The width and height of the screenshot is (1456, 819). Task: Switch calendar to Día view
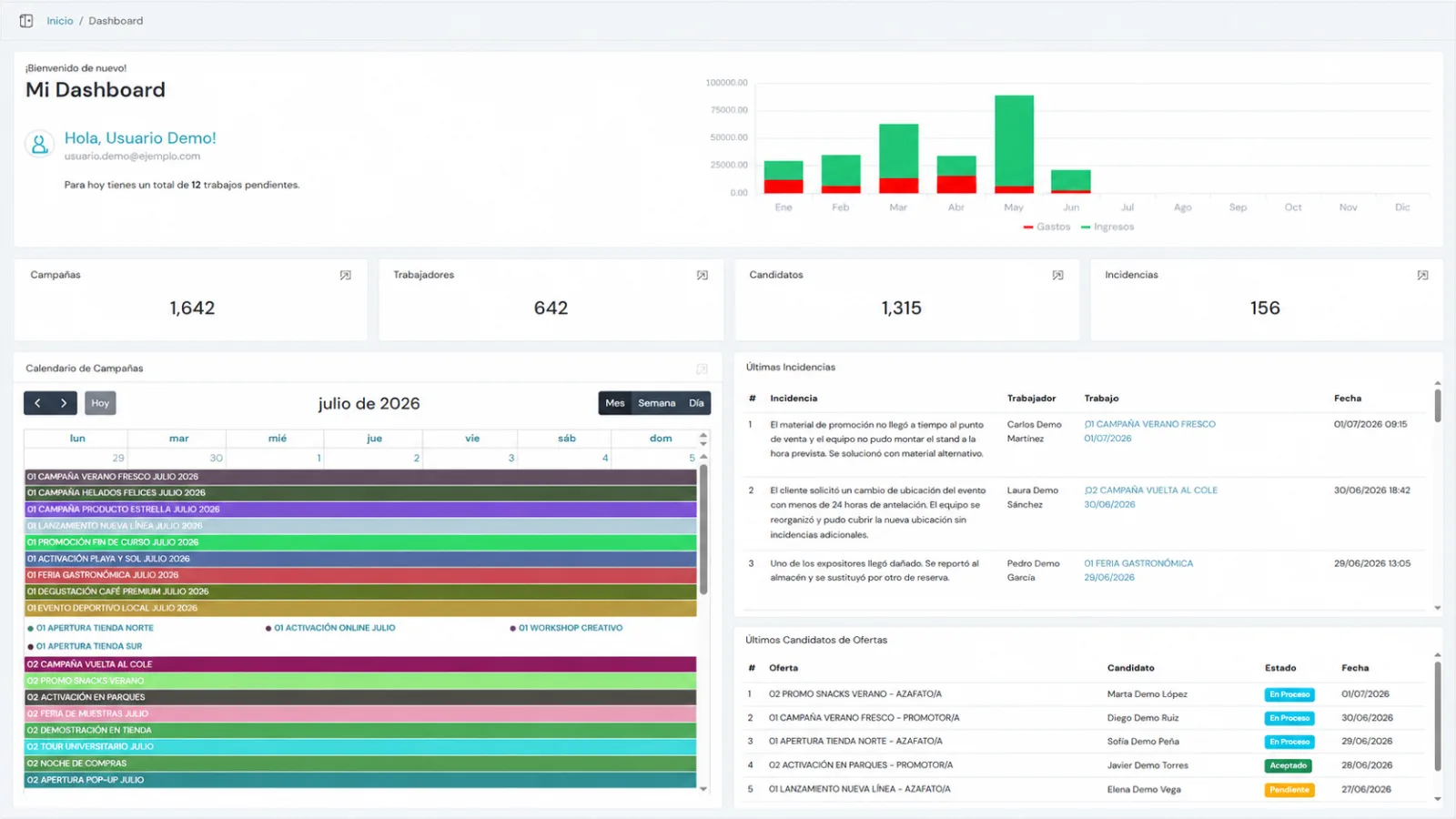(x=696, y=403)
